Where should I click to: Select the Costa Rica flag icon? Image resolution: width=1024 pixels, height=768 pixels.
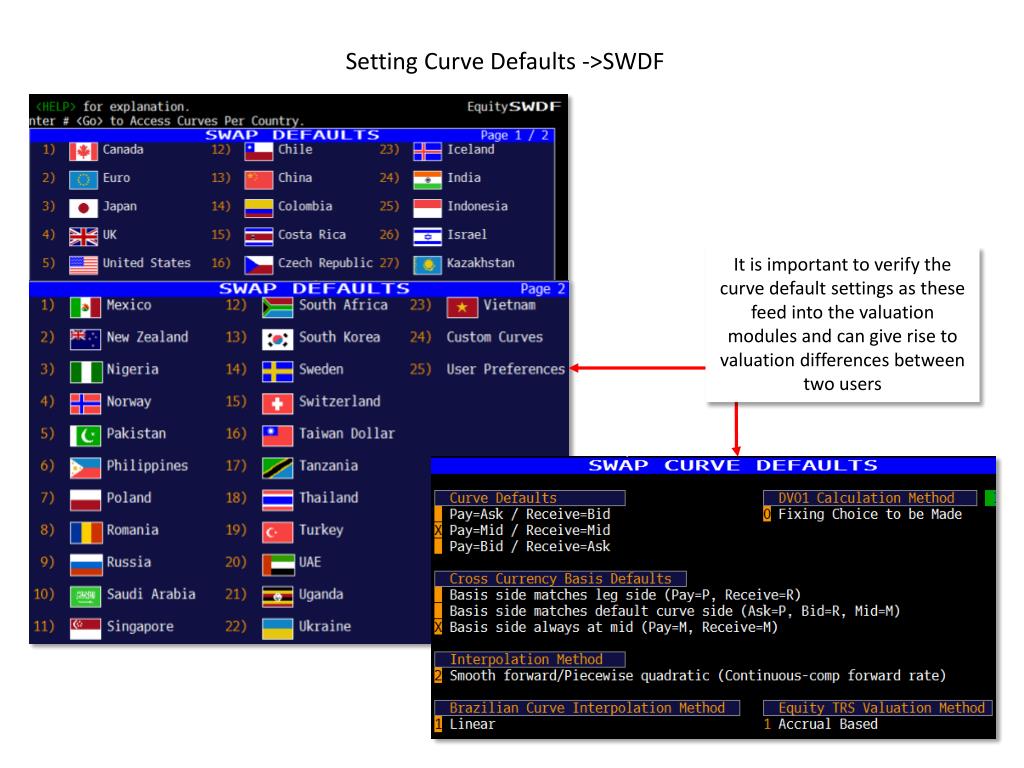coord(259,236)
